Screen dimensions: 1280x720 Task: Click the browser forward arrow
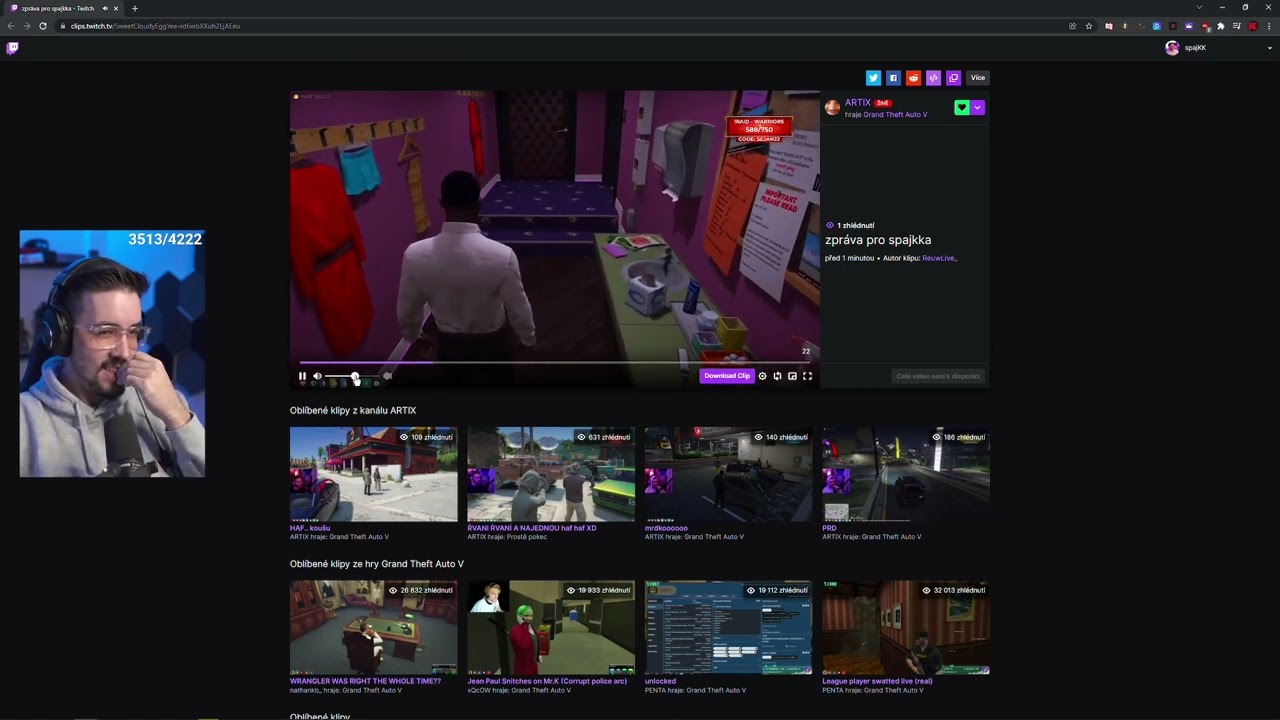point(26,26)
